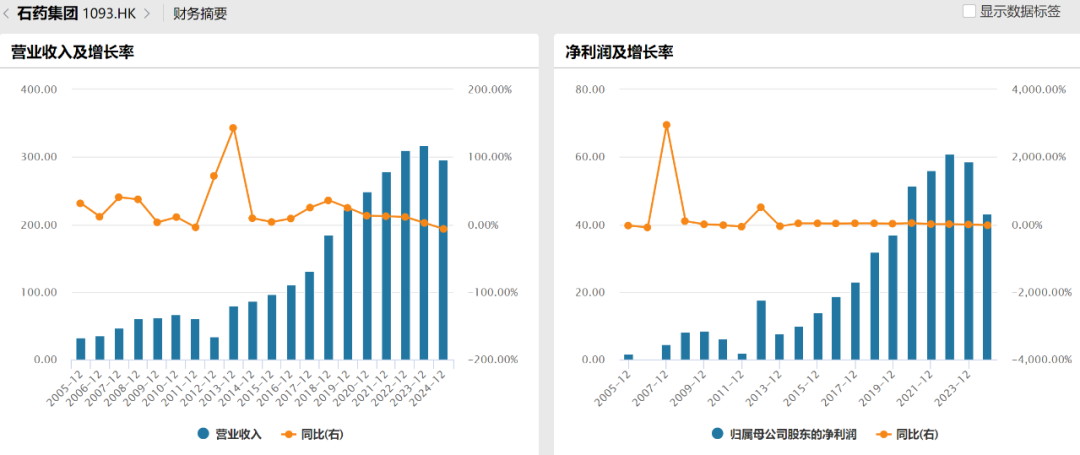The width and height of the screenshot is (1080, 455).
Task: Click the previous stock left chevron
Action: [x=7, y=13]
